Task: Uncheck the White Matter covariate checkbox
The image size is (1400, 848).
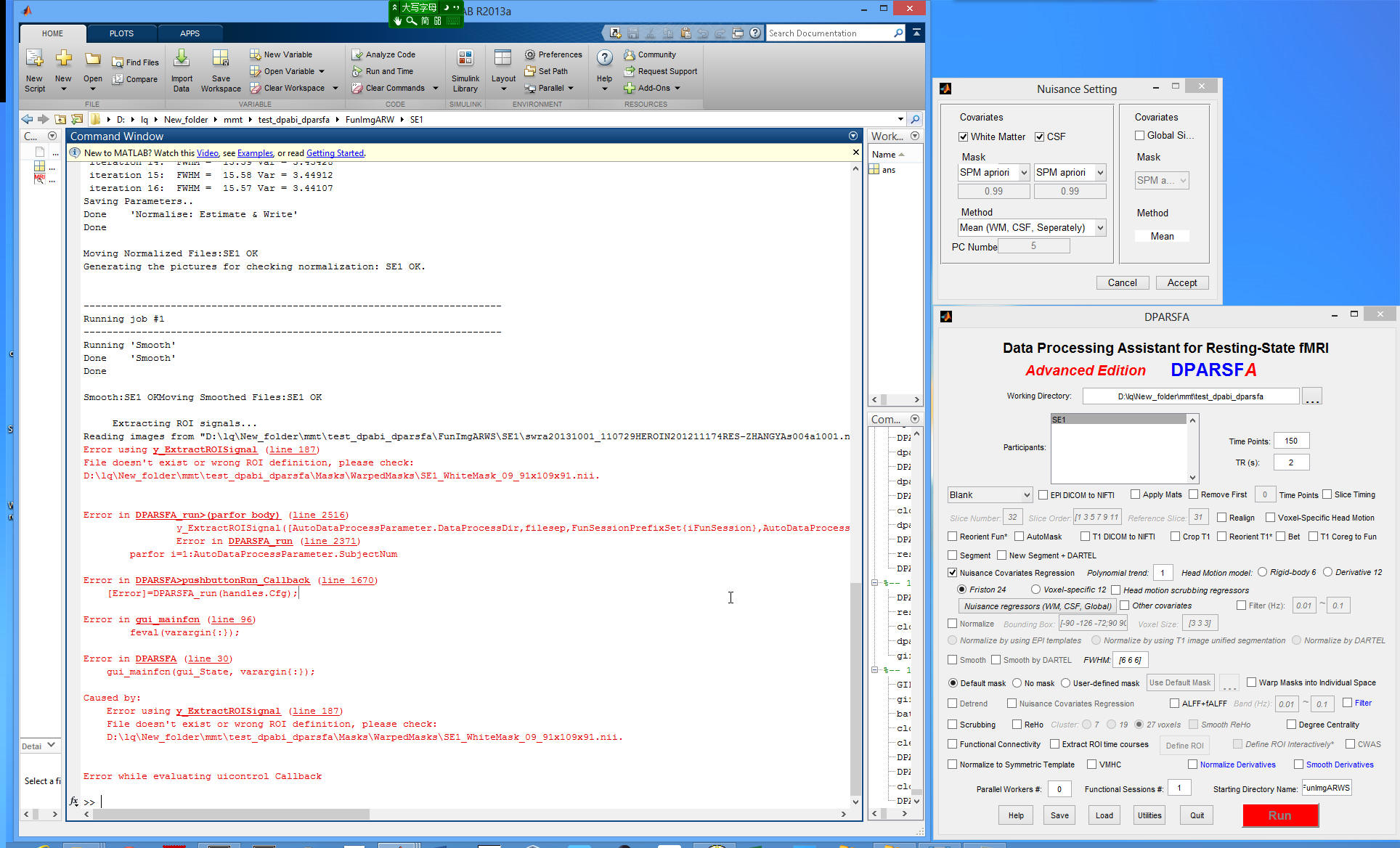Action: coord(963,136)
